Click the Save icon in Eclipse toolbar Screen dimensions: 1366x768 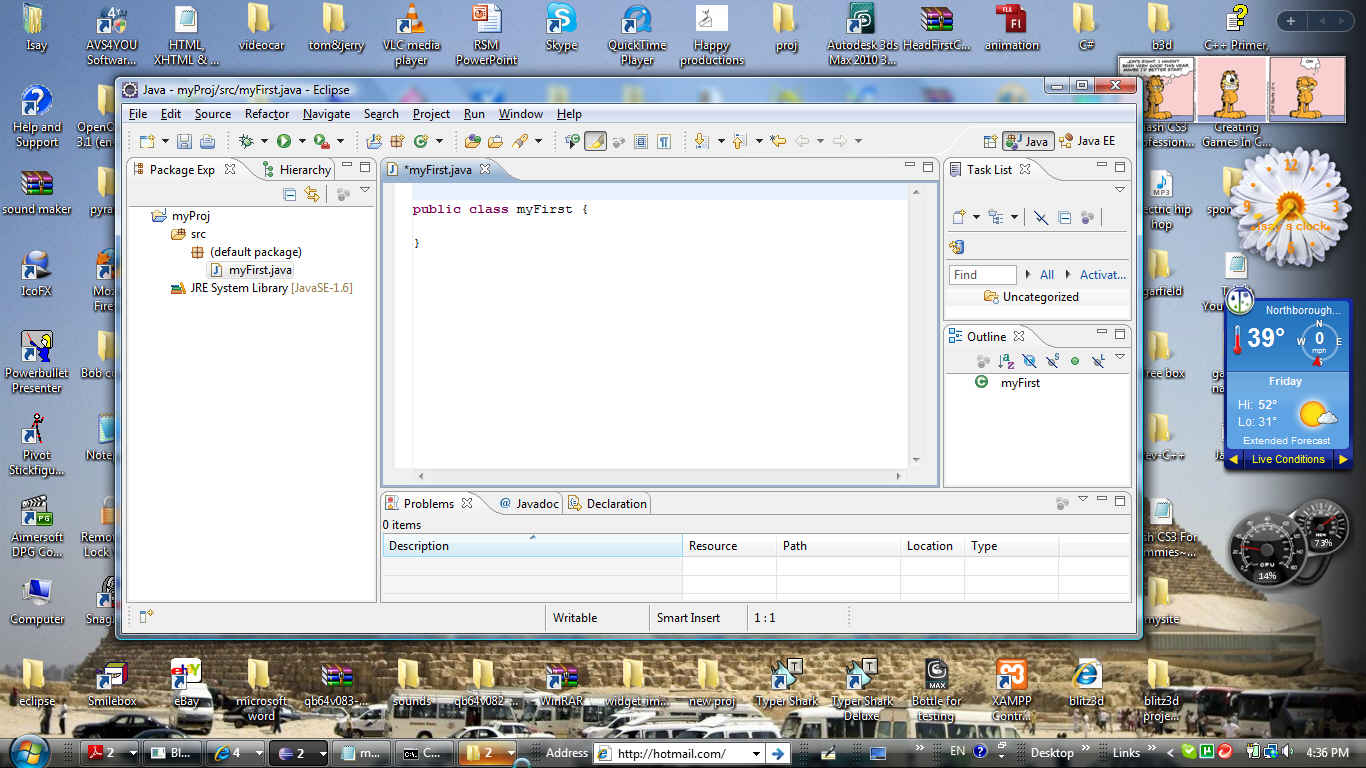[184, 141]
